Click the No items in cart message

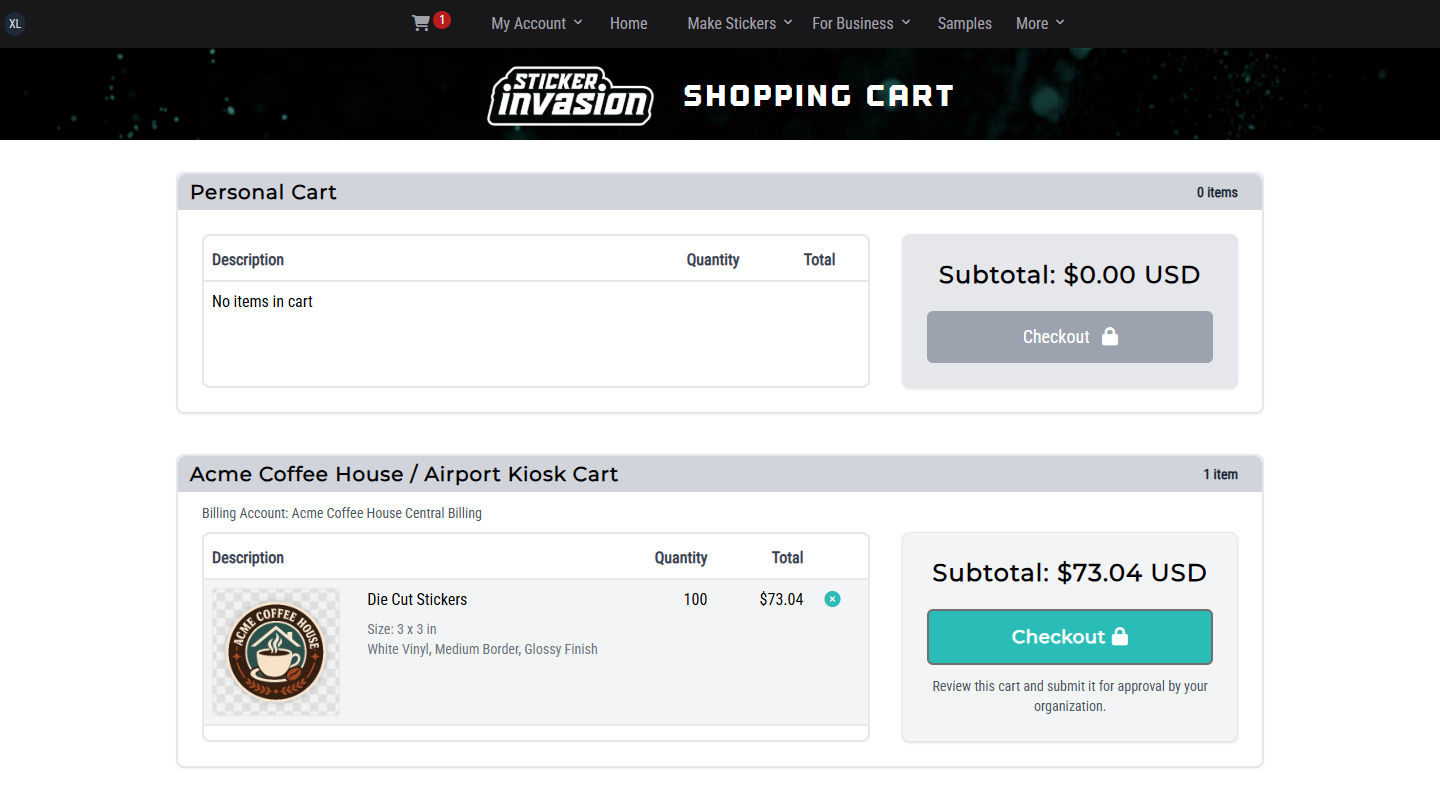(x=262, y=302)
